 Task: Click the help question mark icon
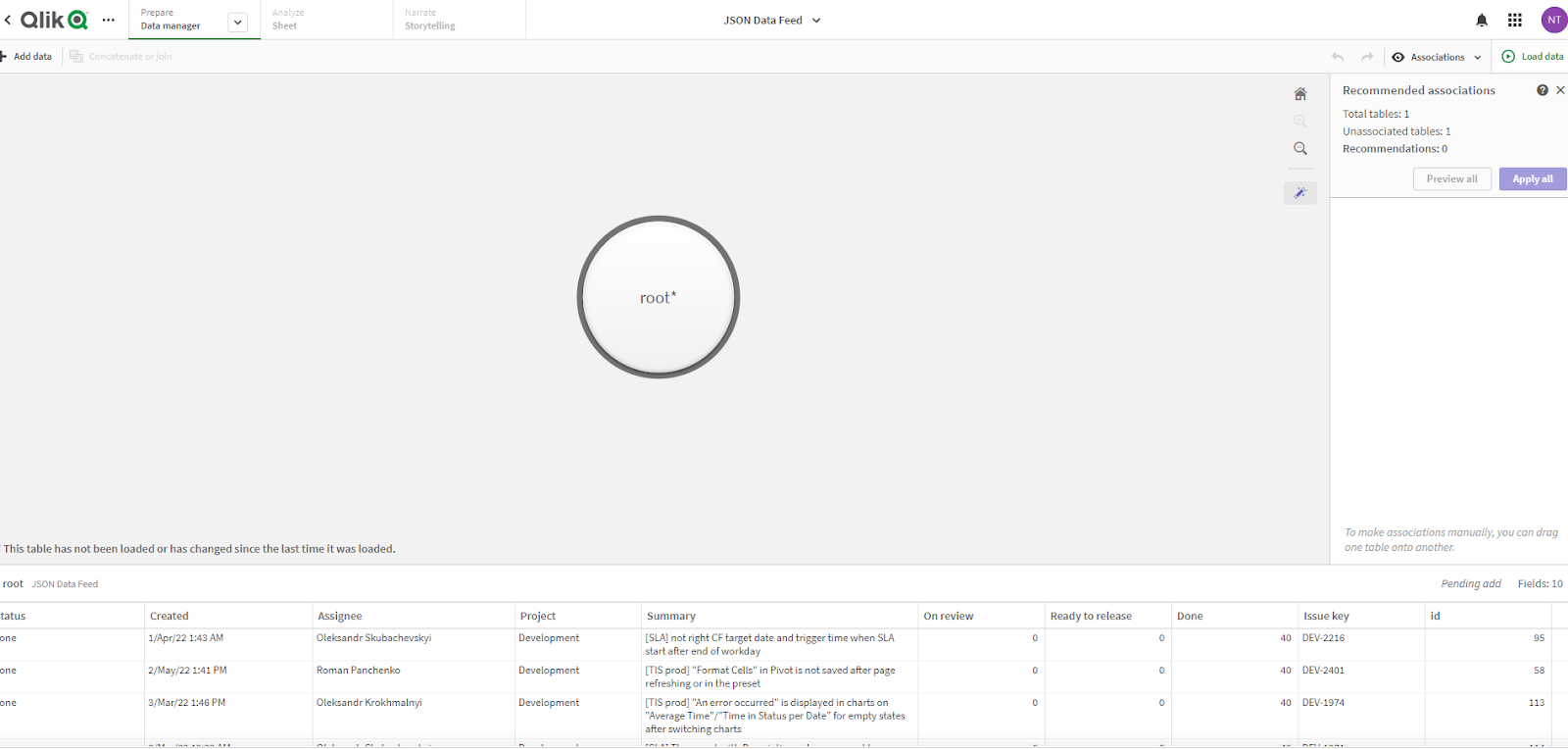pyautogui.click(x=1543, y=90)
